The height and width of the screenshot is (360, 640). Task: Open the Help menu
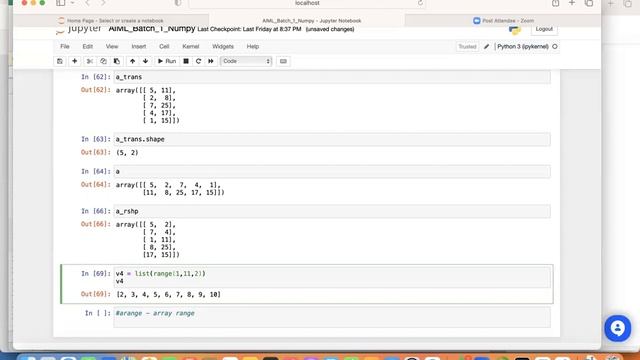tap(253, 47)
